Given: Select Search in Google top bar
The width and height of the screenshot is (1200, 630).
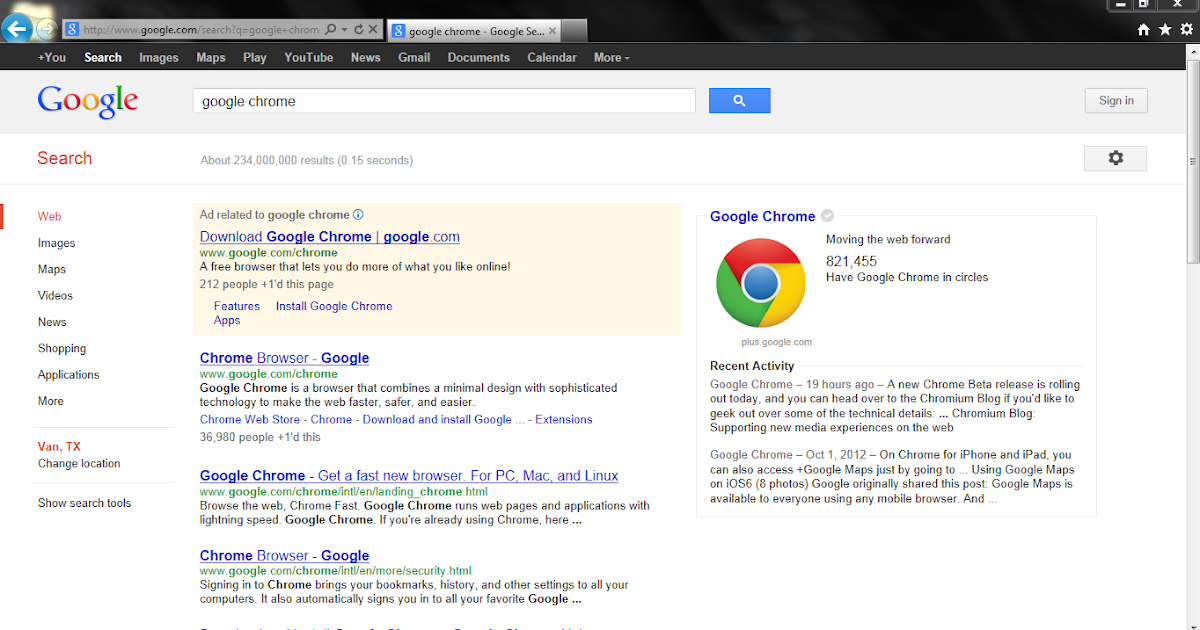Looking at the screenshot, I should [103, 57].
